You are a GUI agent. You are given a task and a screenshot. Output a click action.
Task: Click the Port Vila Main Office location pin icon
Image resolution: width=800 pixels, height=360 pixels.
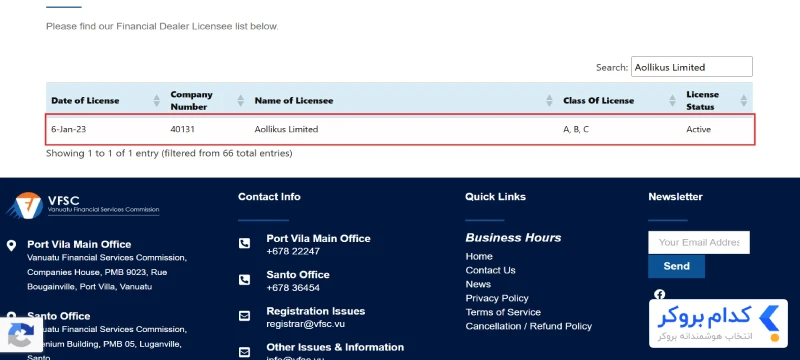(x=11, y=246)
